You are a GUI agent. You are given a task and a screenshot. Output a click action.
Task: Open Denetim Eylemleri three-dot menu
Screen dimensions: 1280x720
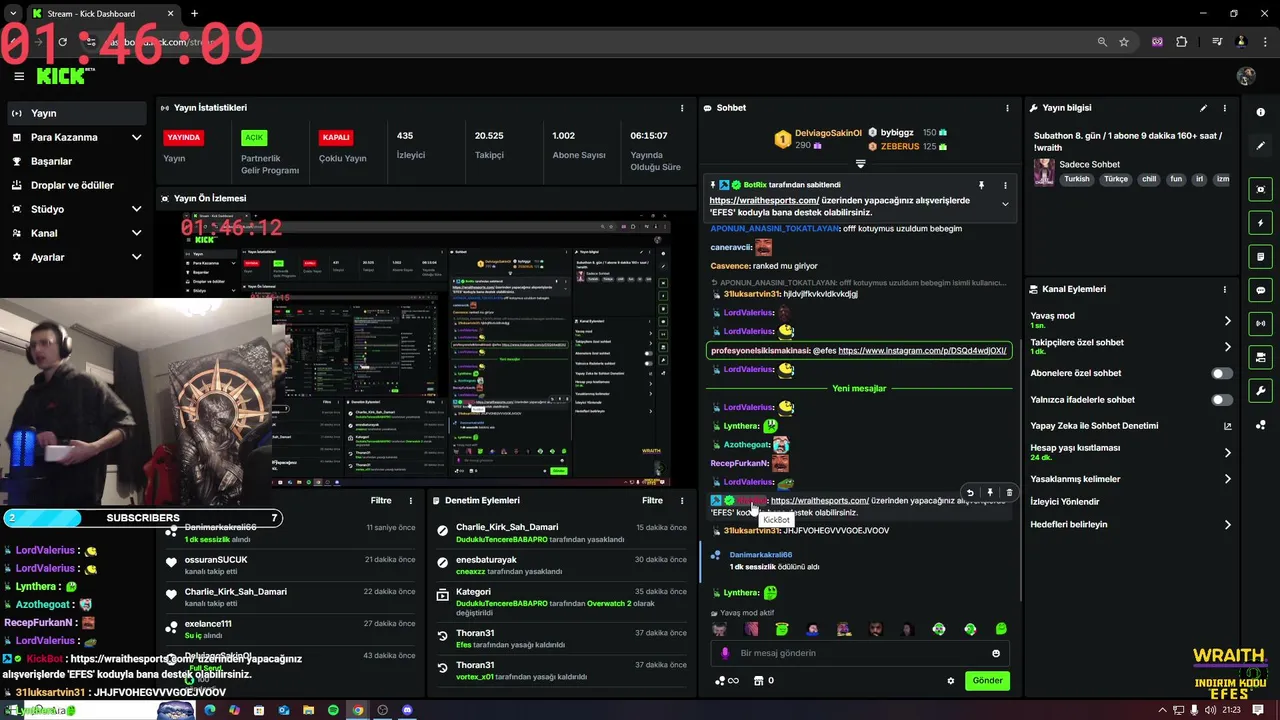click(682, 501)
